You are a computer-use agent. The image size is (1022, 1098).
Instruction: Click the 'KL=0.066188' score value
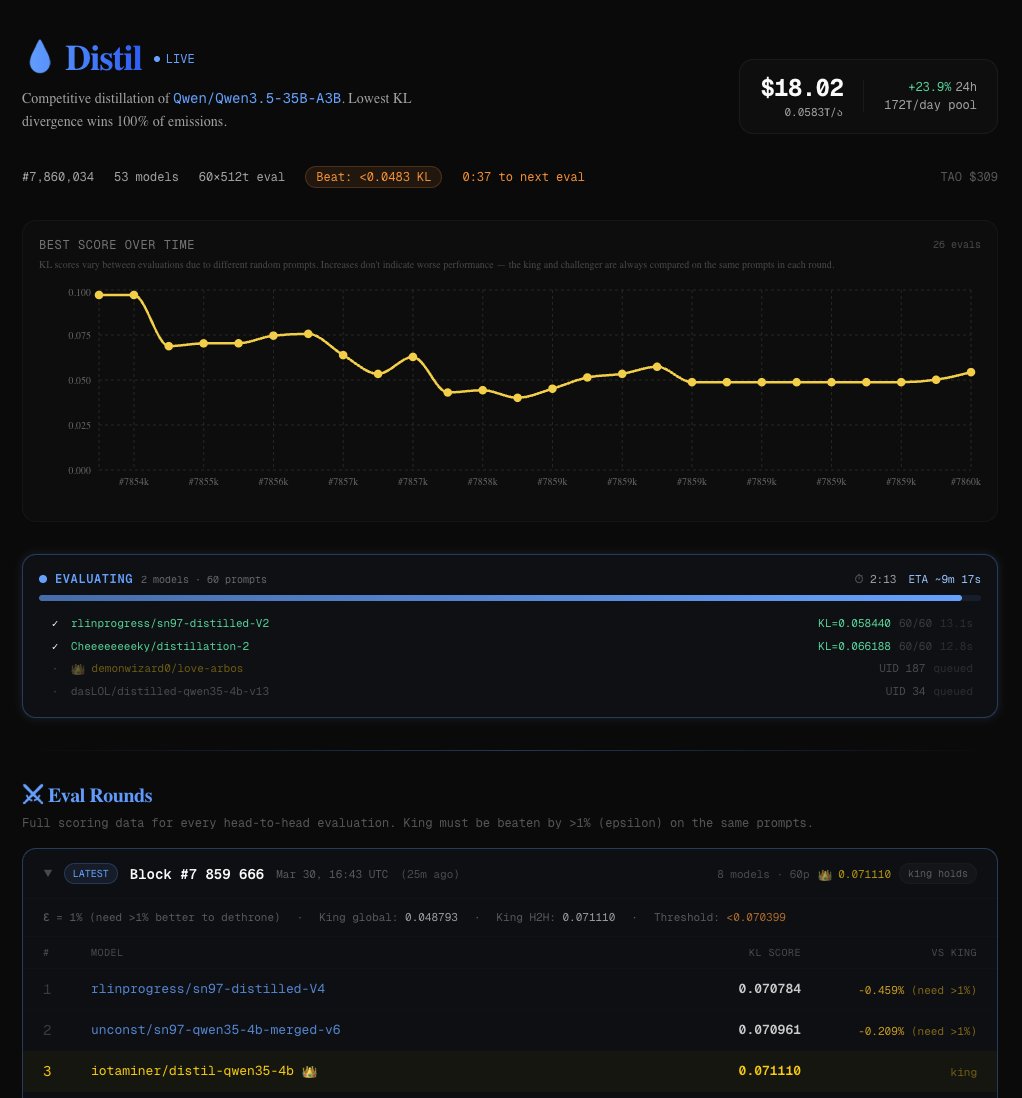click(854, 646)
